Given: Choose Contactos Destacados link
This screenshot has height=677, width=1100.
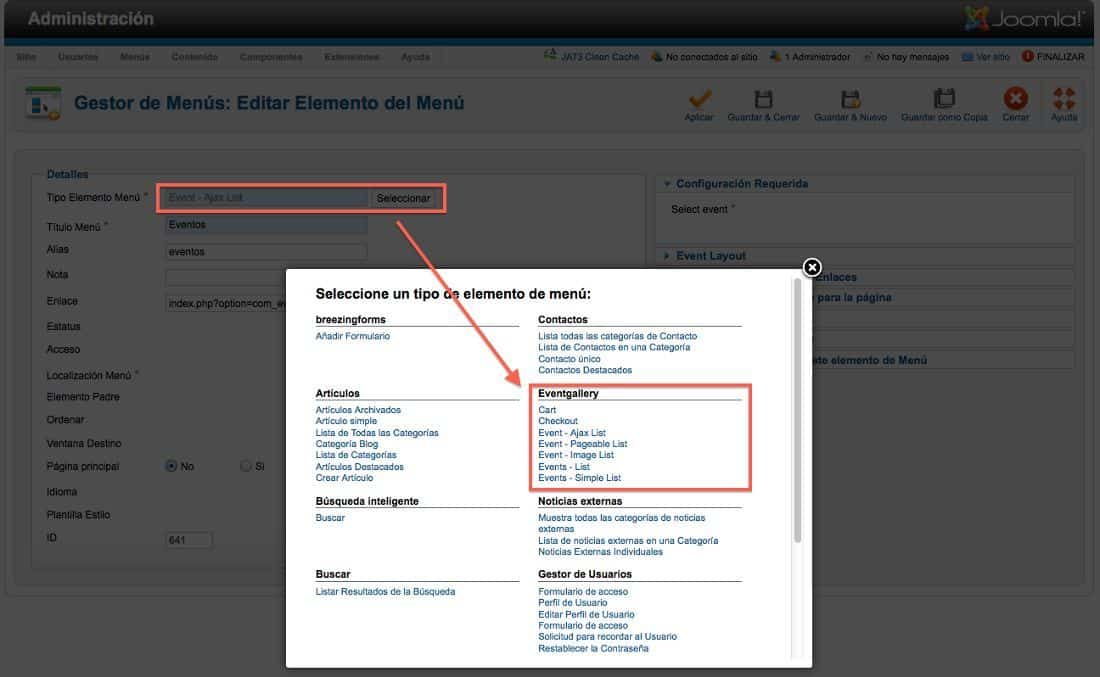Looking at the screenshot, I should pyautogui.click(x=585, y=370).
